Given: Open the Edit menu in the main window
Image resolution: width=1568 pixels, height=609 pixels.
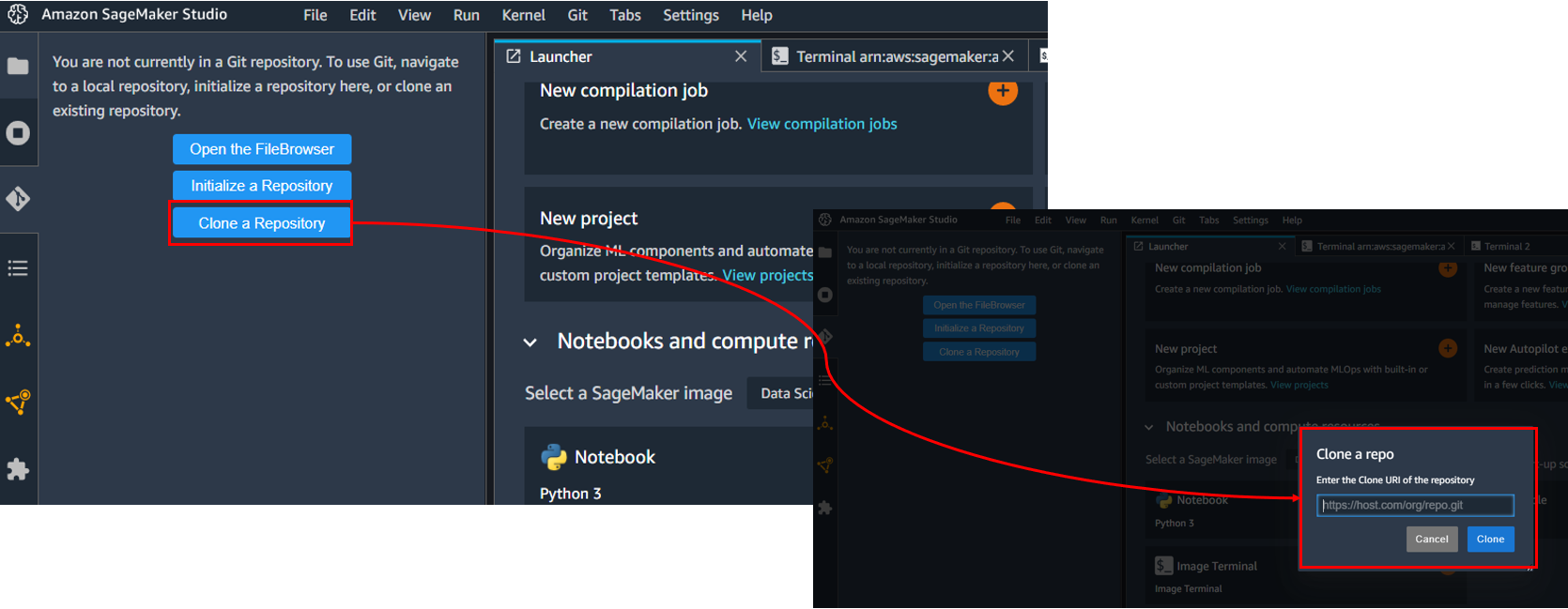Looking at the screenshot, I should (362, 15).
